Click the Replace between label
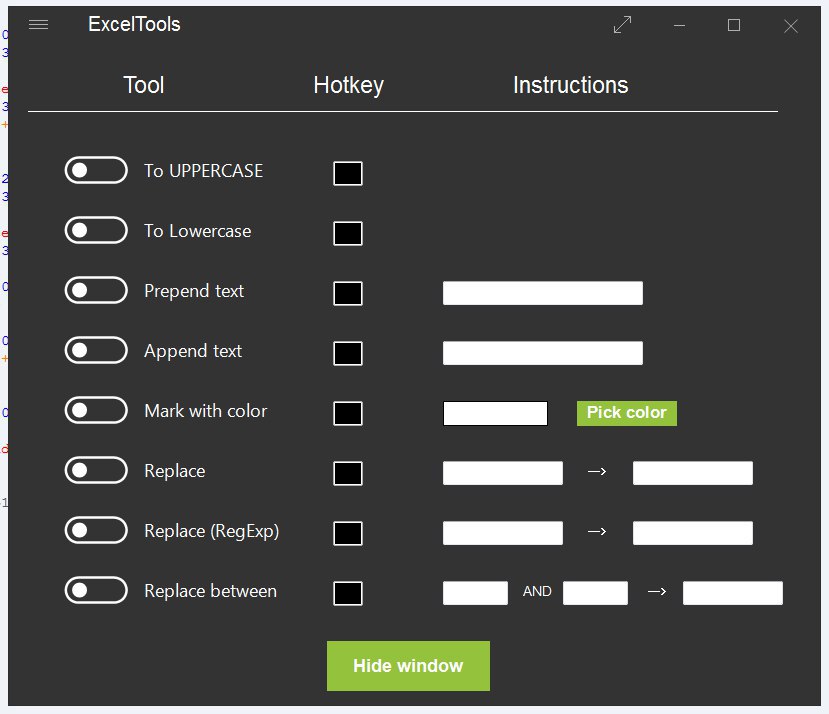829x714 pixels. click(210, 591)
